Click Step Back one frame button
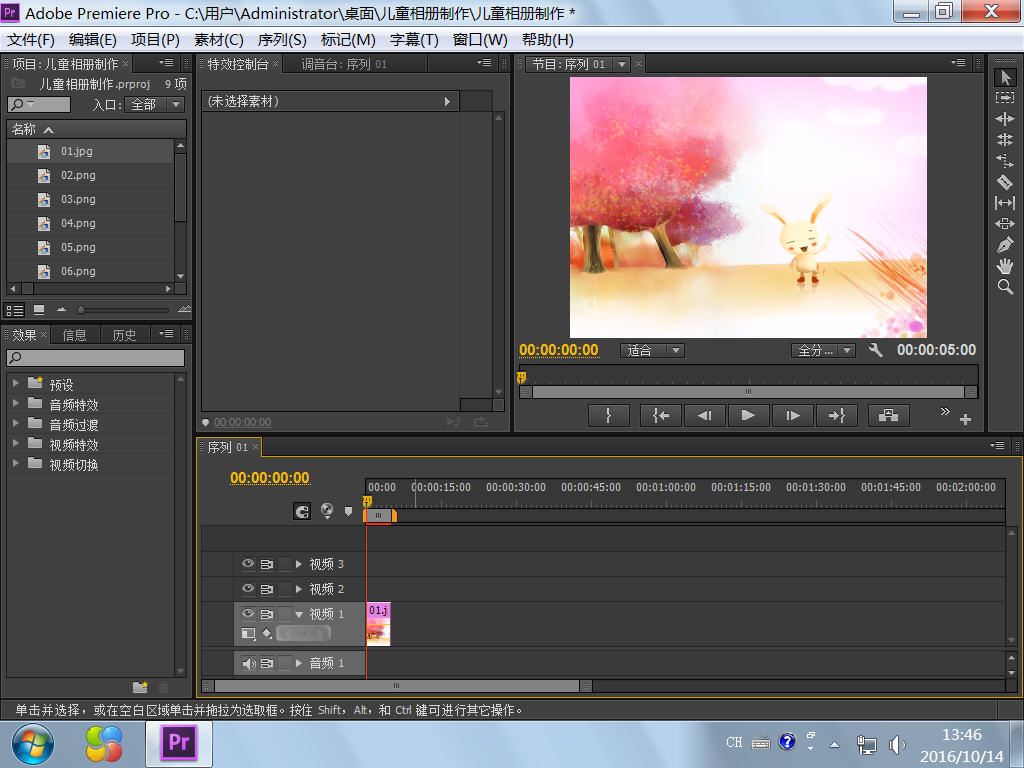 (704, 415)
